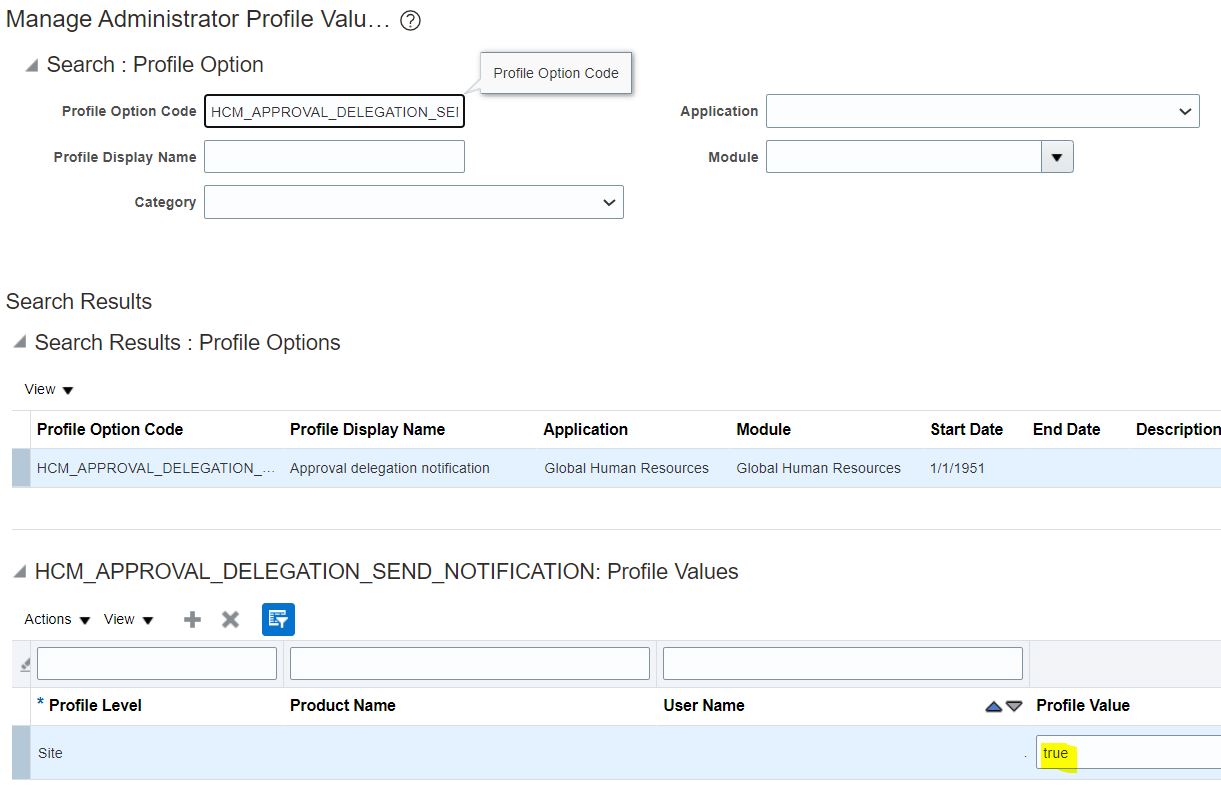Click the Module text input
The height and width of the screenshot is (789, 1221).
coord(904,157)
